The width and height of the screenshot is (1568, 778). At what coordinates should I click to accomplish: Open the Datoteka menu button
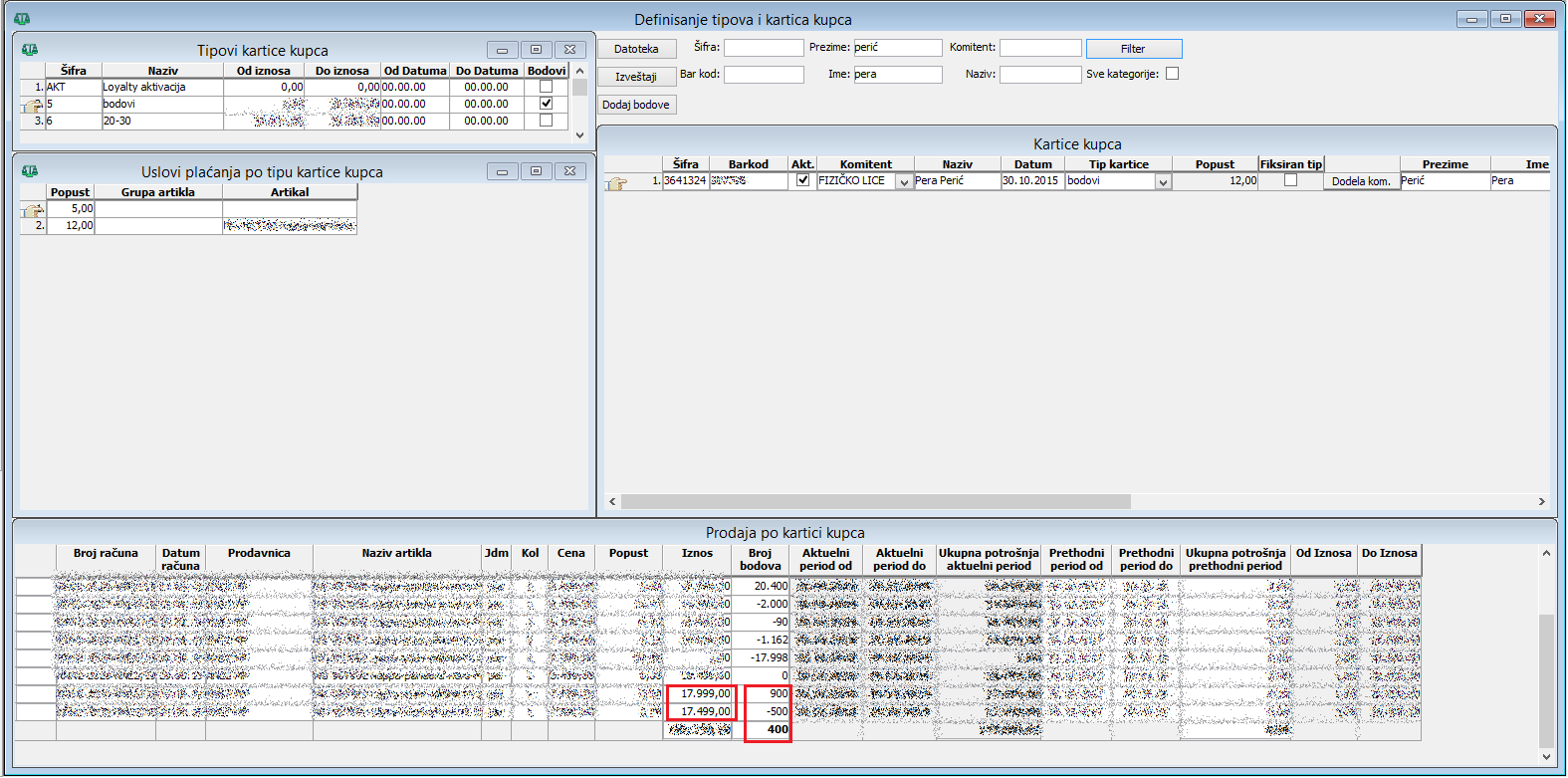point(636,49)
